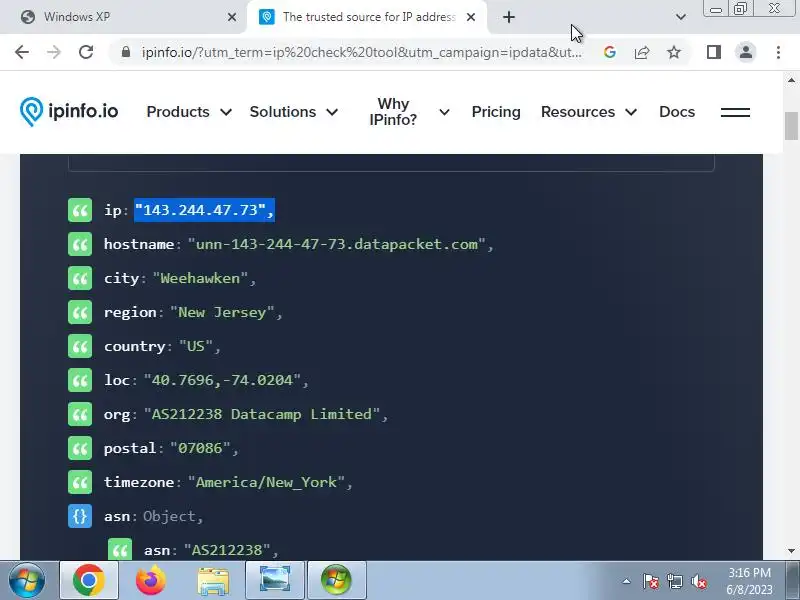Screen dimensions: 800x600
Task: Expand the Resources menu
Action: click(589, 112)
